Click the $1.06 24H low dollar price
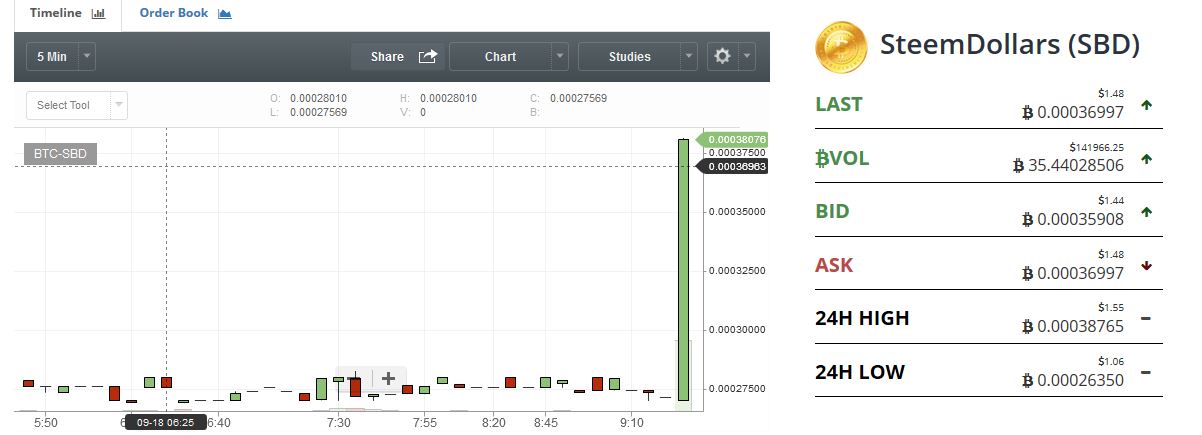This screenshot has width=1202, height=435. pos(1111,361)
